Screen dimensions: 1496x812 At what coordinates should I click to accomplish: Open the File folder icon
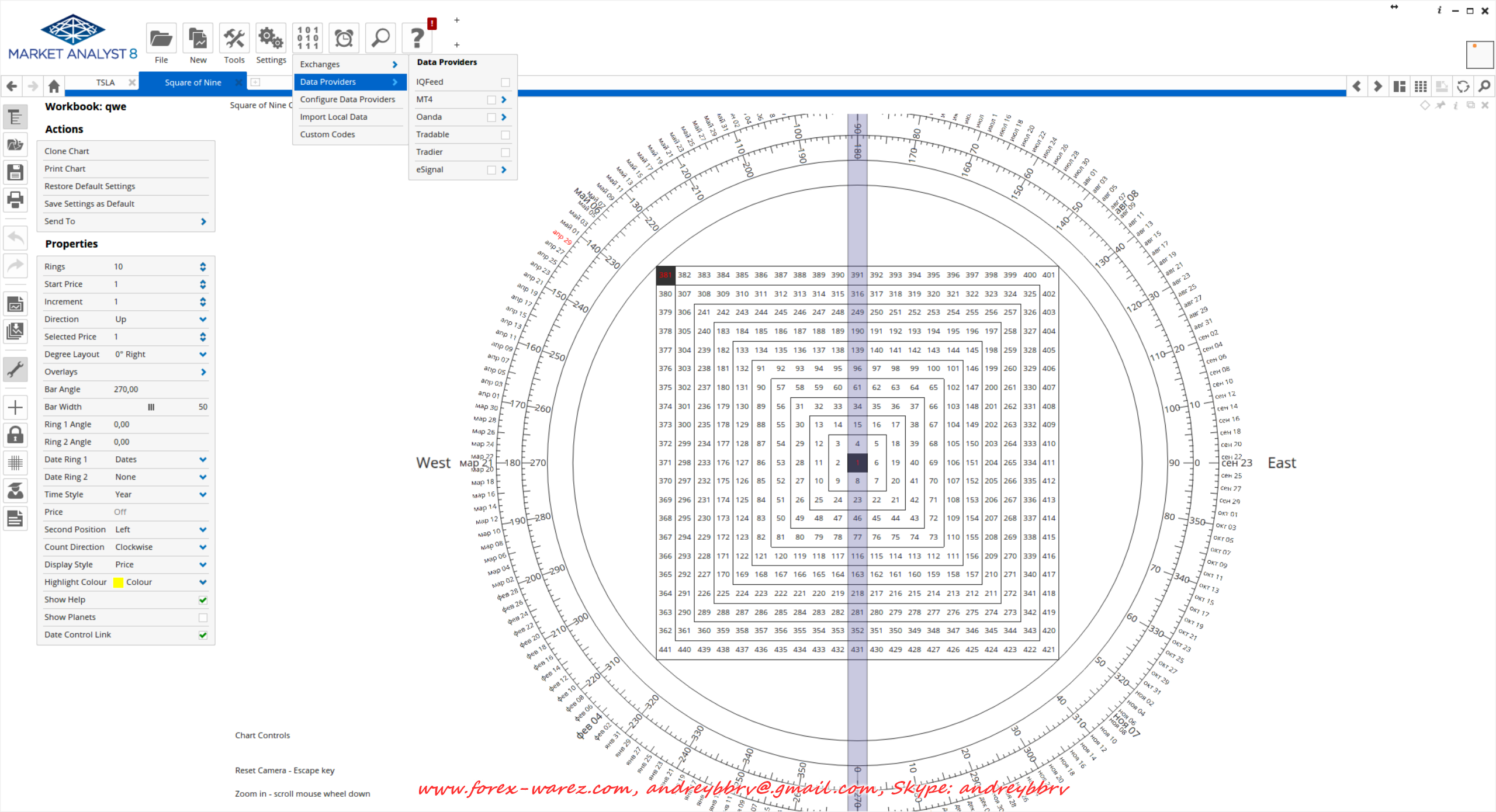161,39
